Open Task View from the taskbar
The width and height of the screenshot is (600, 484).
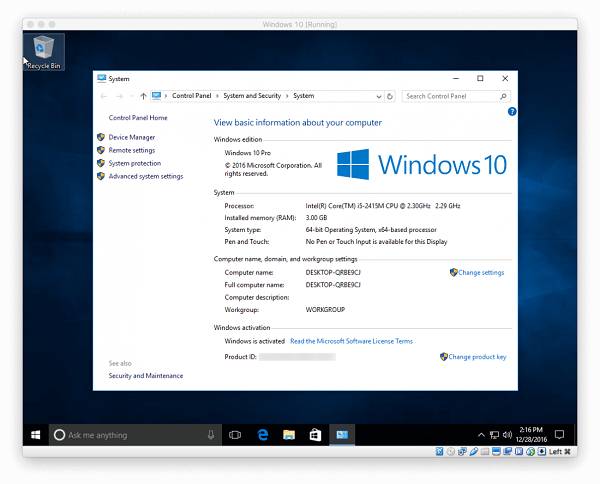tap(235, 435)
